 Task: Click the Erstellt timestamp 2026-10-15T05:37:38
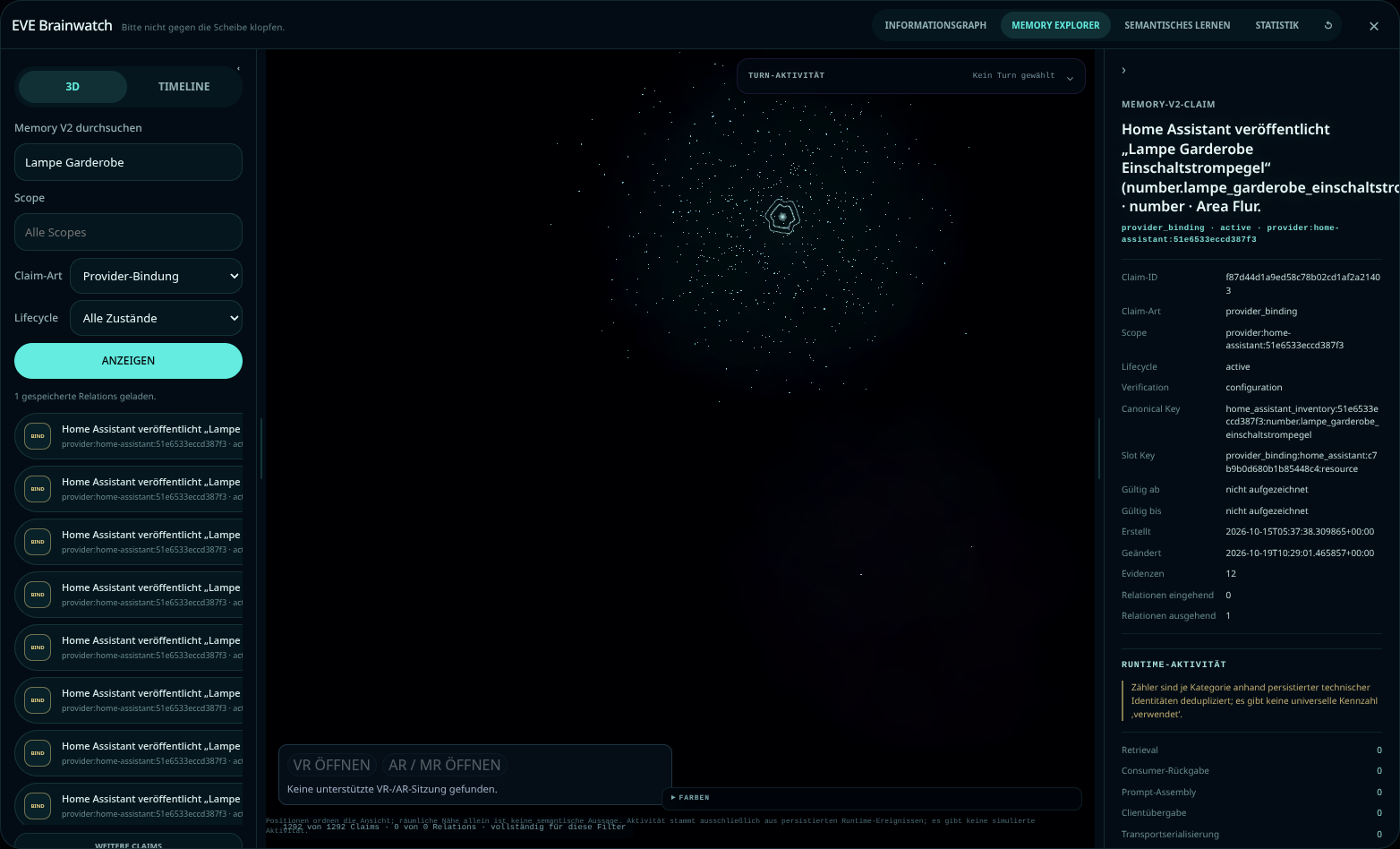[1300, 532]
